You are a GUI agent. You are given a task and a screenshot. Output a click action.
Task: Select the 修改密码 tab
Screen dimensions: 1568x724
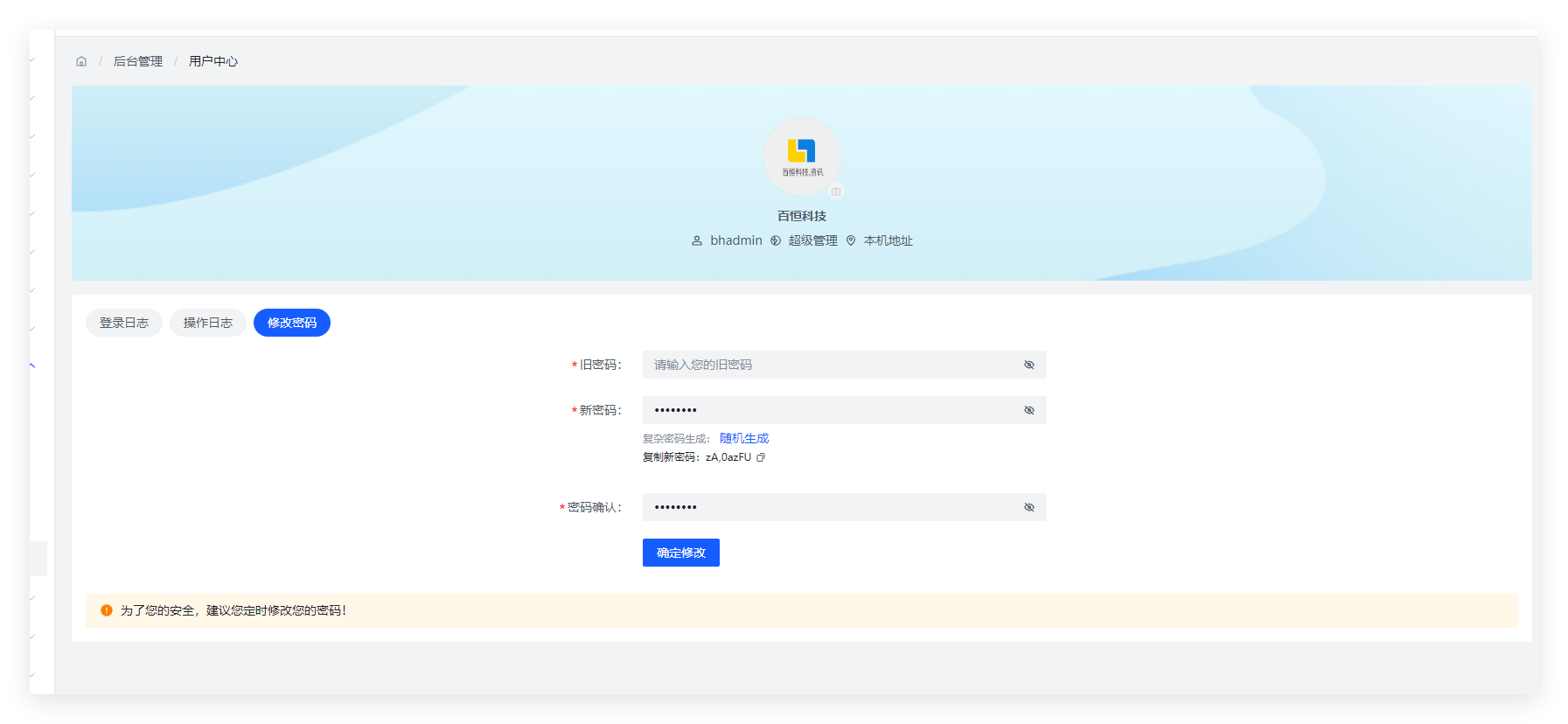(292, 323)
